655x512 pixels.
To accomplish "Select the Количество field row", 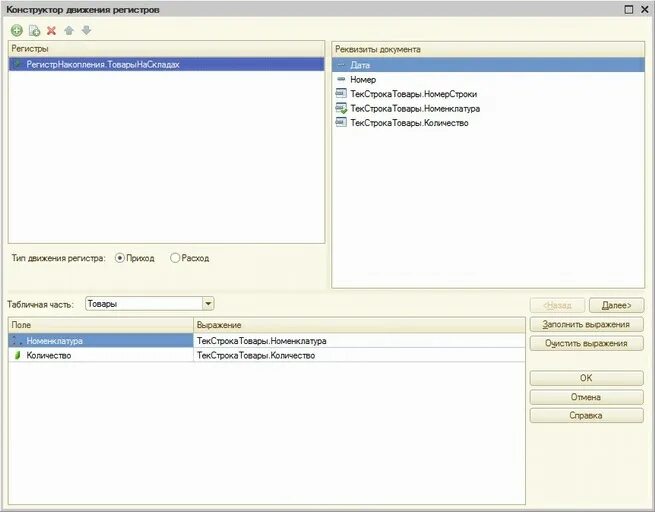I will coord(101,355).
